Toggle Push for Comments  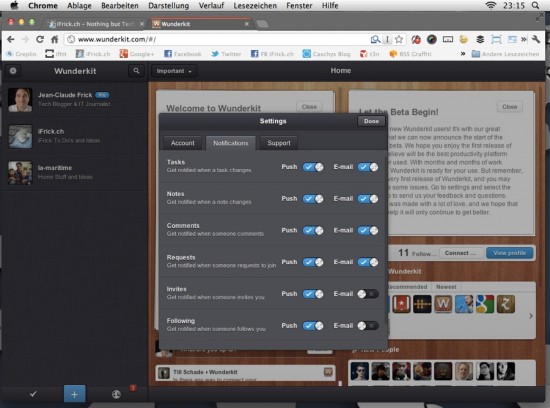point(313,230)
